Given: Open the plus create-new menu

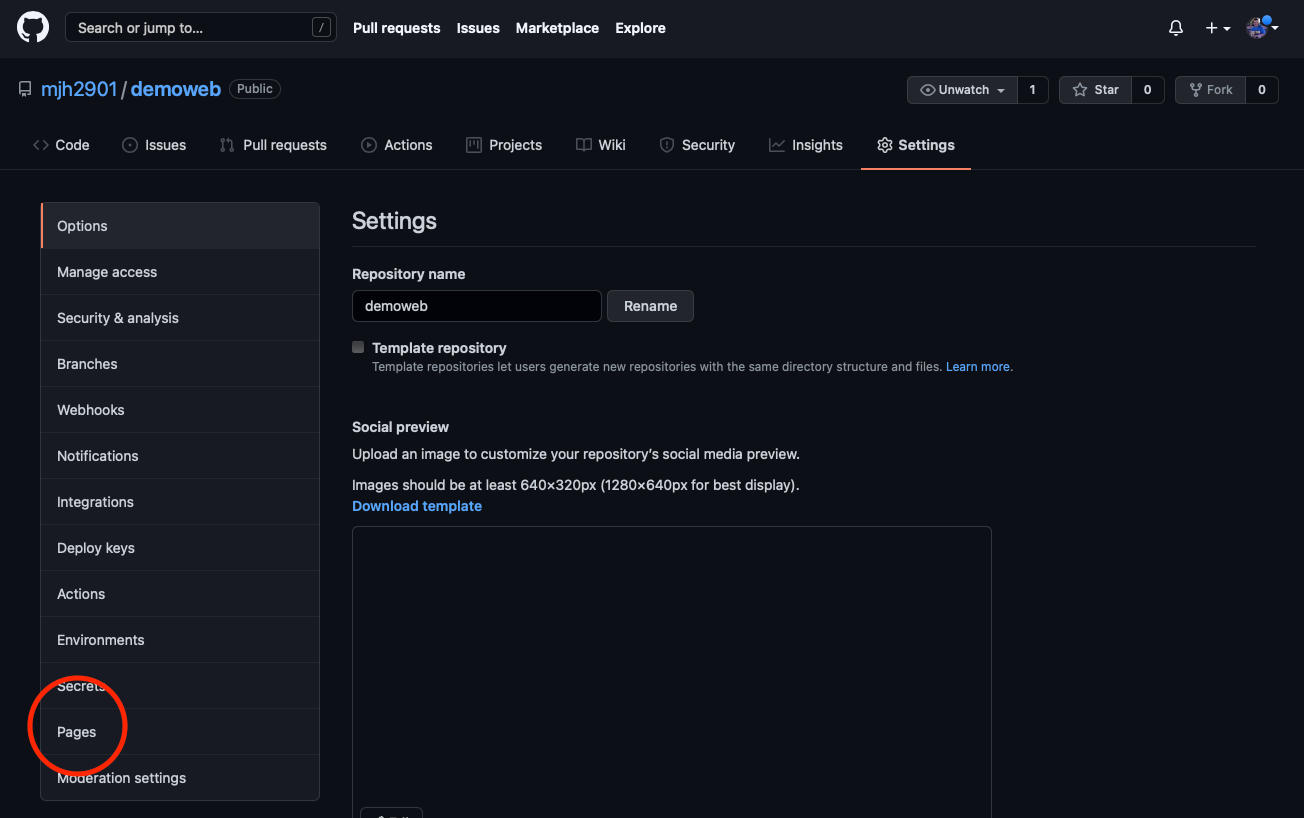Looking at the screenshot, I should [x=1217, y=28].
